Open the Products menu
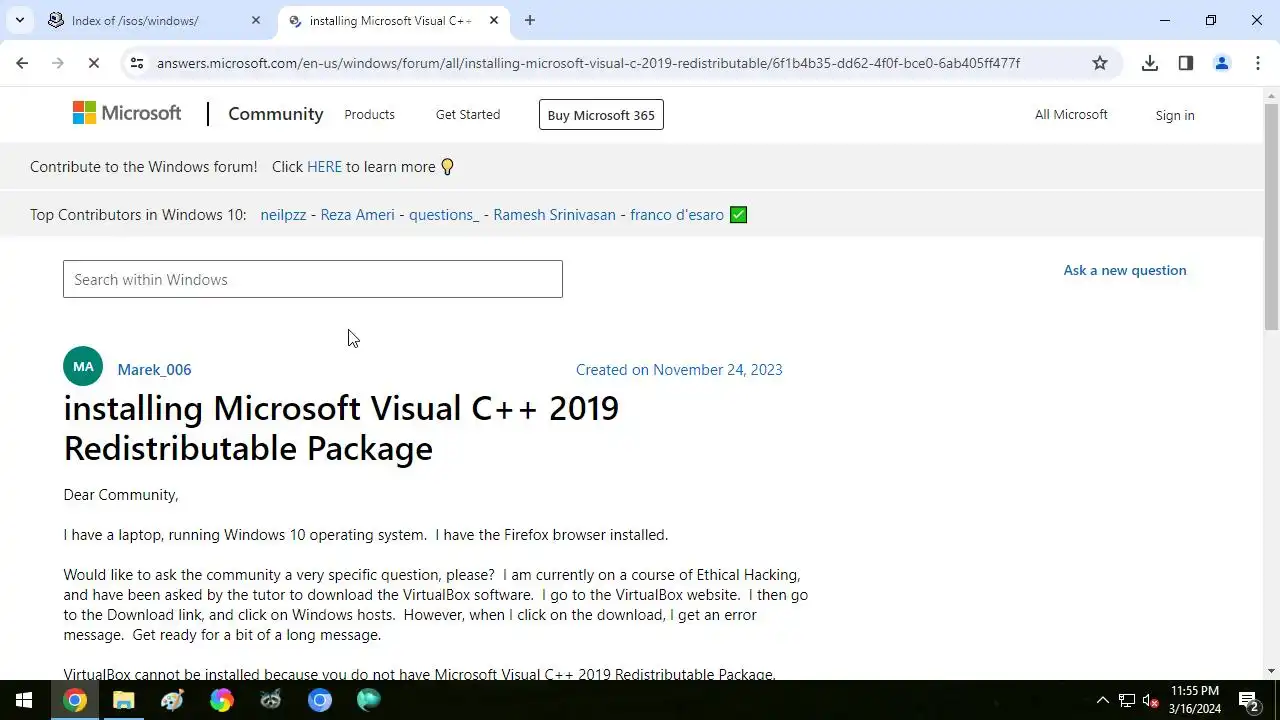This screenshot has height=720, width=1280. [x=369, y=114]
